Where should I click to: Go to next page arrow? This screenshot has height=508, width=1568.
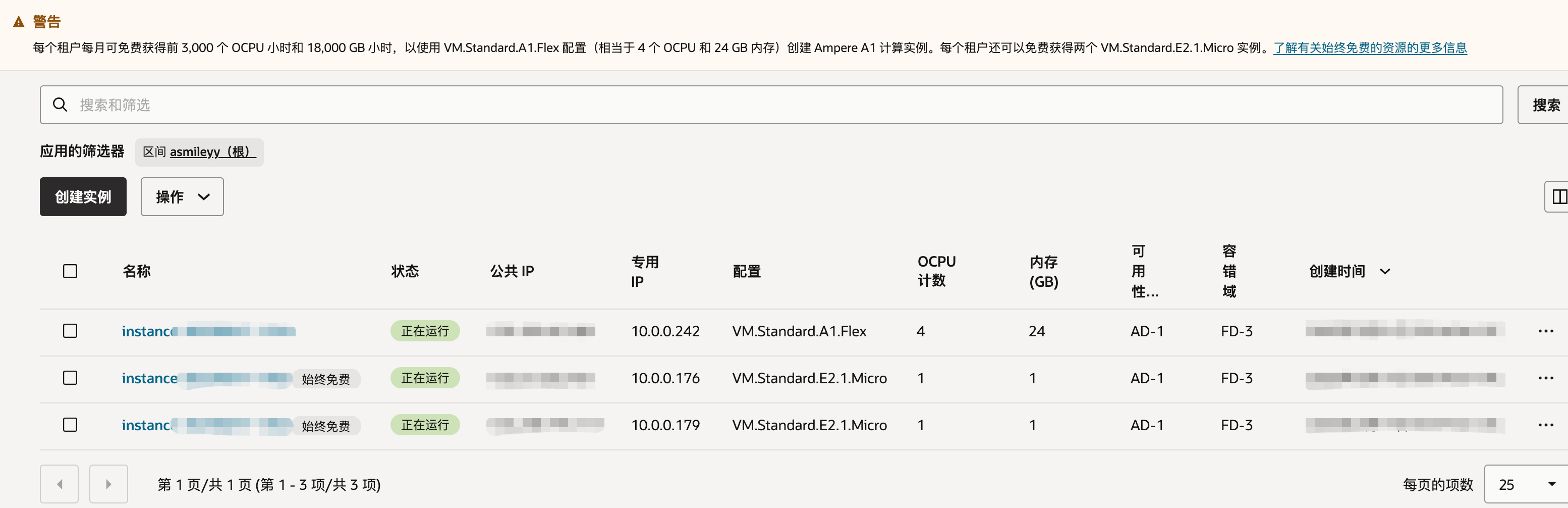coord(108,484)
